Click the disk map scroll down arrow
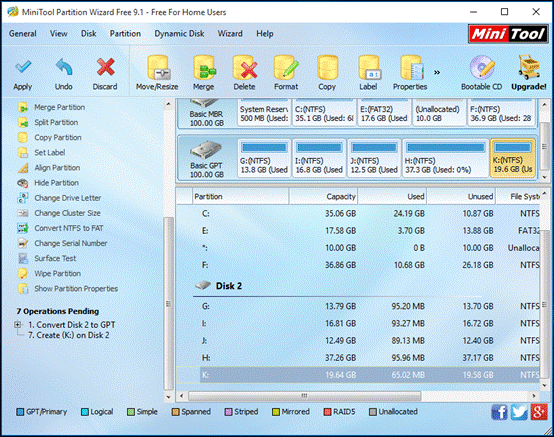 (x=544, y=177)
